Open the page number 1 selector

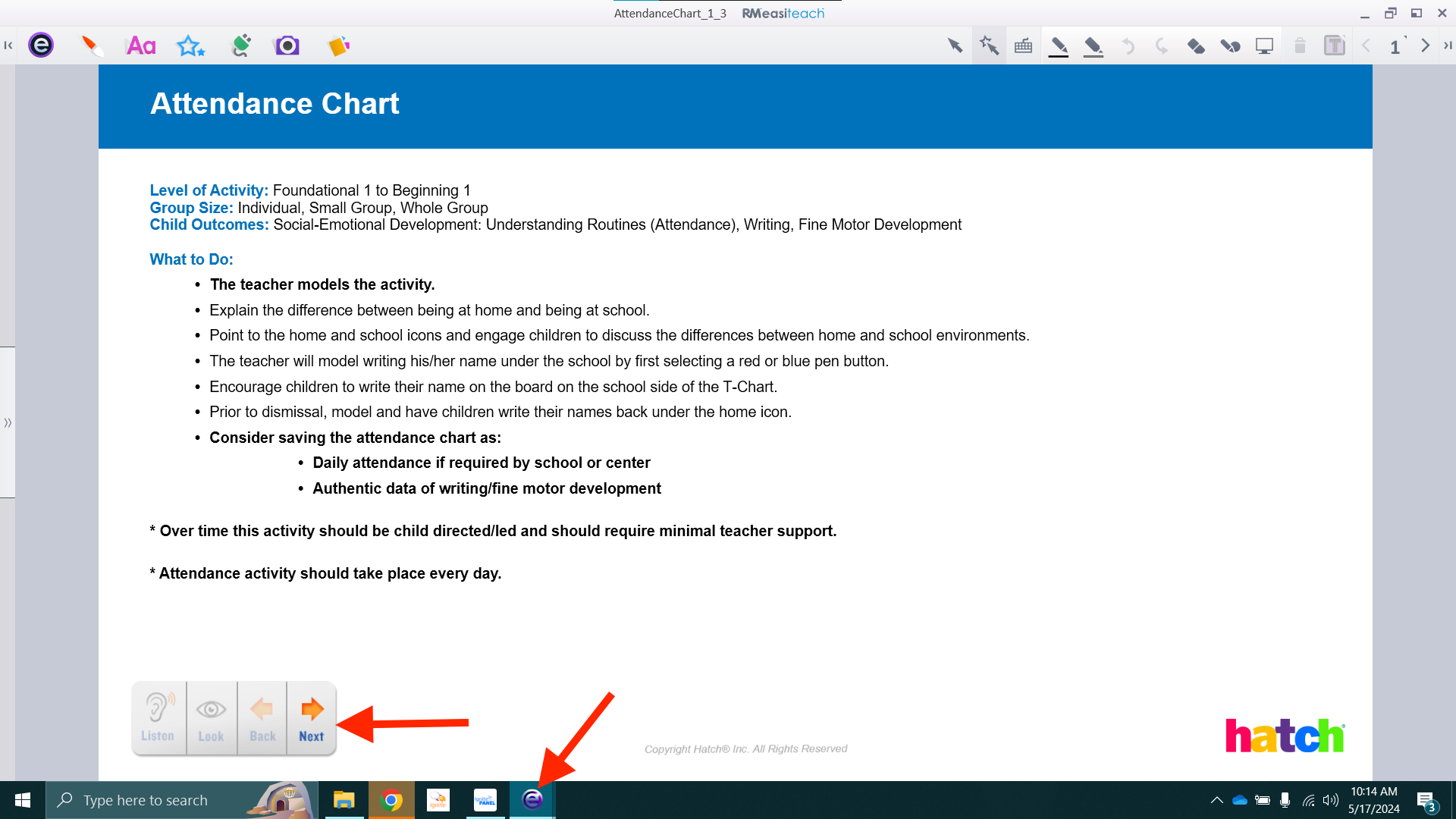[1395, 46]
